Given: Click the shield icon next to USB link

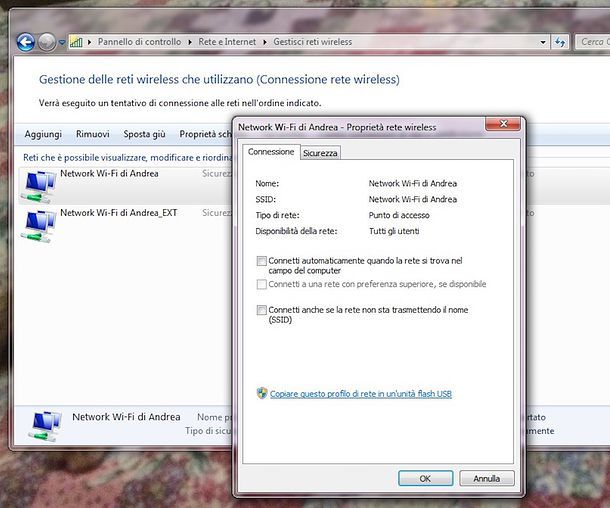Looking at the screenshot, I should [262, 394].
